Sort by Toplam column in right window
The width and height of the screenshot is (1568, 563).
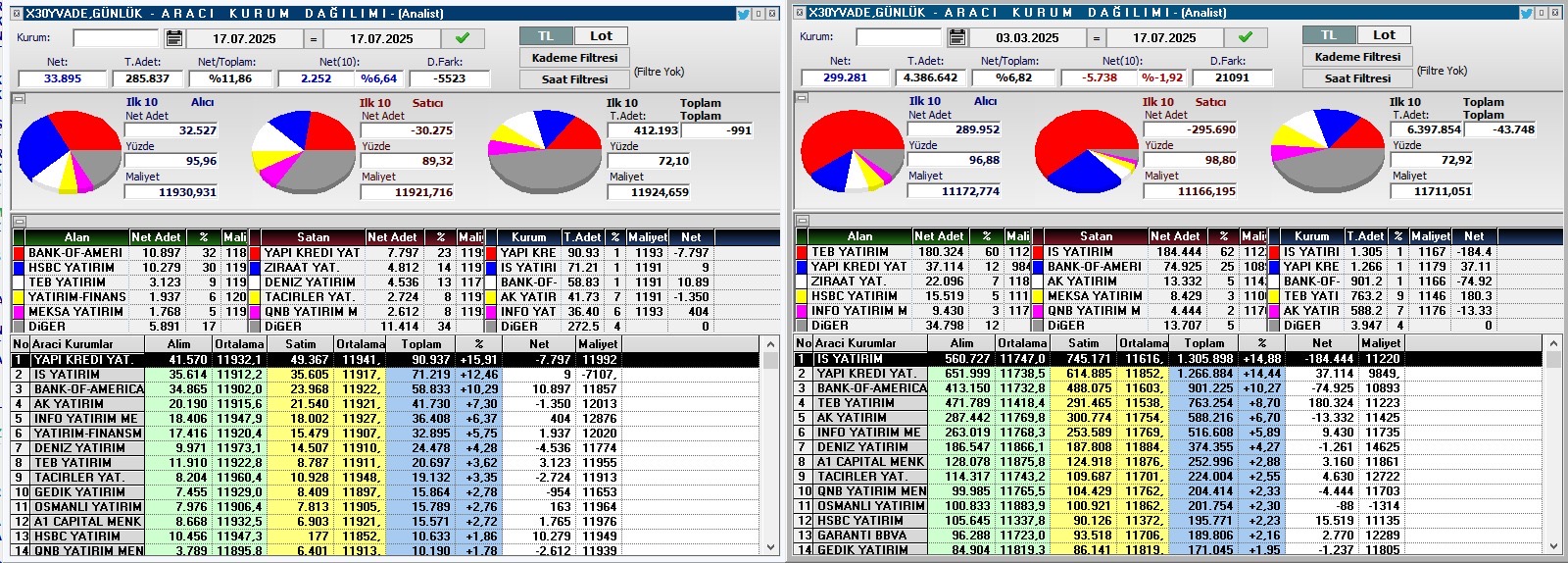1203,343
